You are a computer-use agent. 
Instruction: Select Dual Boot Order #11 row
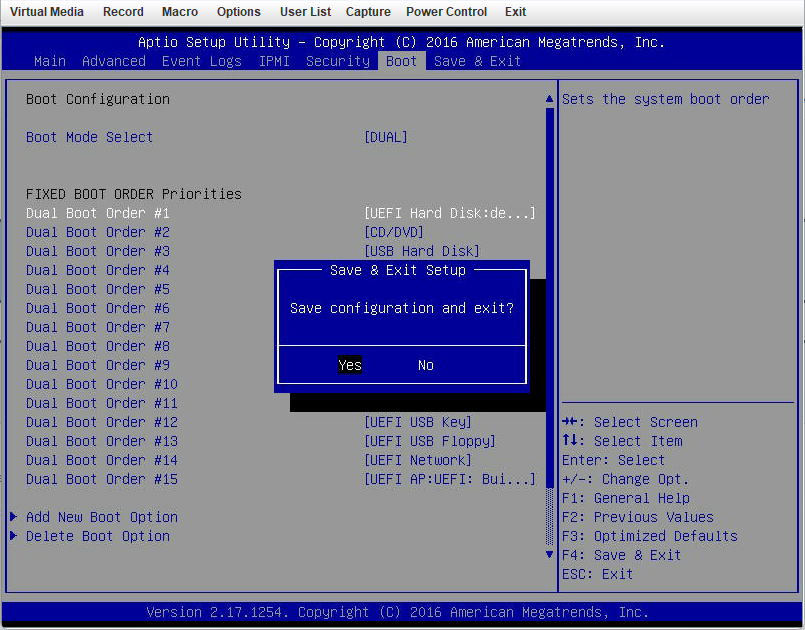click(102, 403)
